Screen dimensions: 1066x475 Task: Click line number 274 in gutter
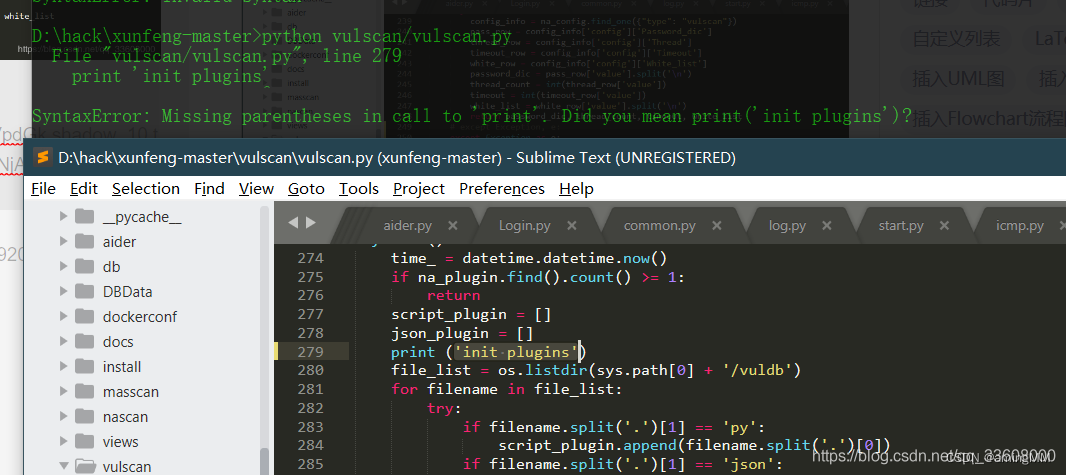click(x=311, y=258)
